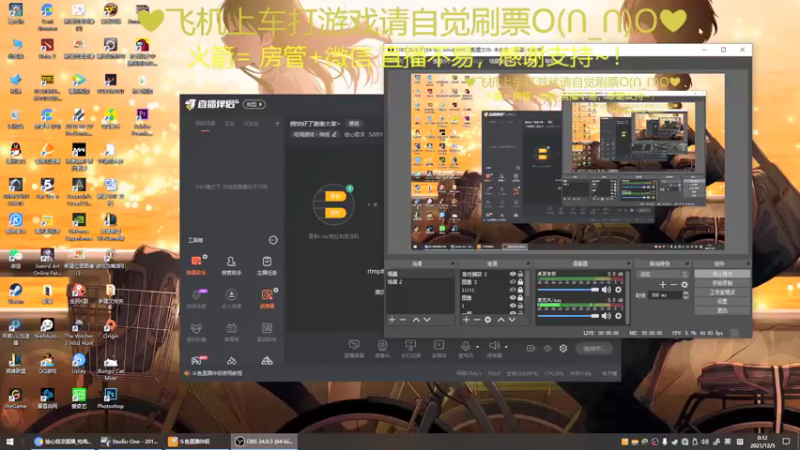Click 开始录制 button in OBS controls
The image size is (800, 450).
[722, 283]
